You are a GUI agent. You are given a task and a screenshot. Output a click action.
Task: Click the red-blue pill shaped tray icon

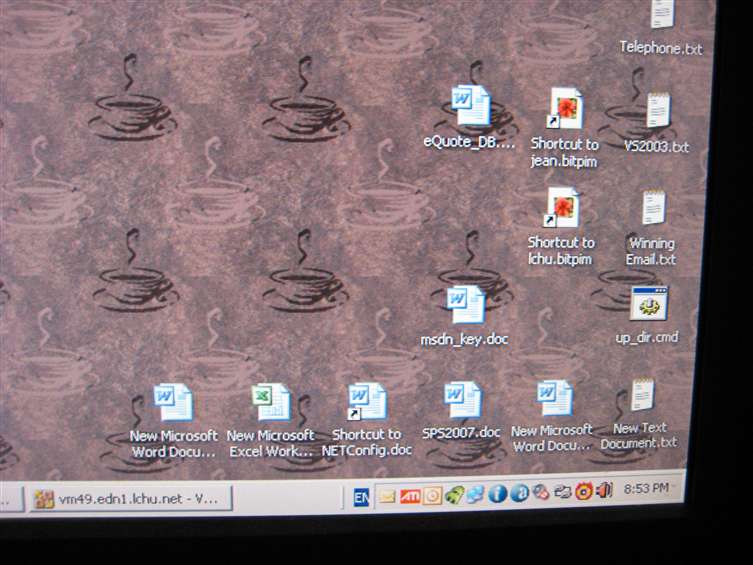click(541, 492)
